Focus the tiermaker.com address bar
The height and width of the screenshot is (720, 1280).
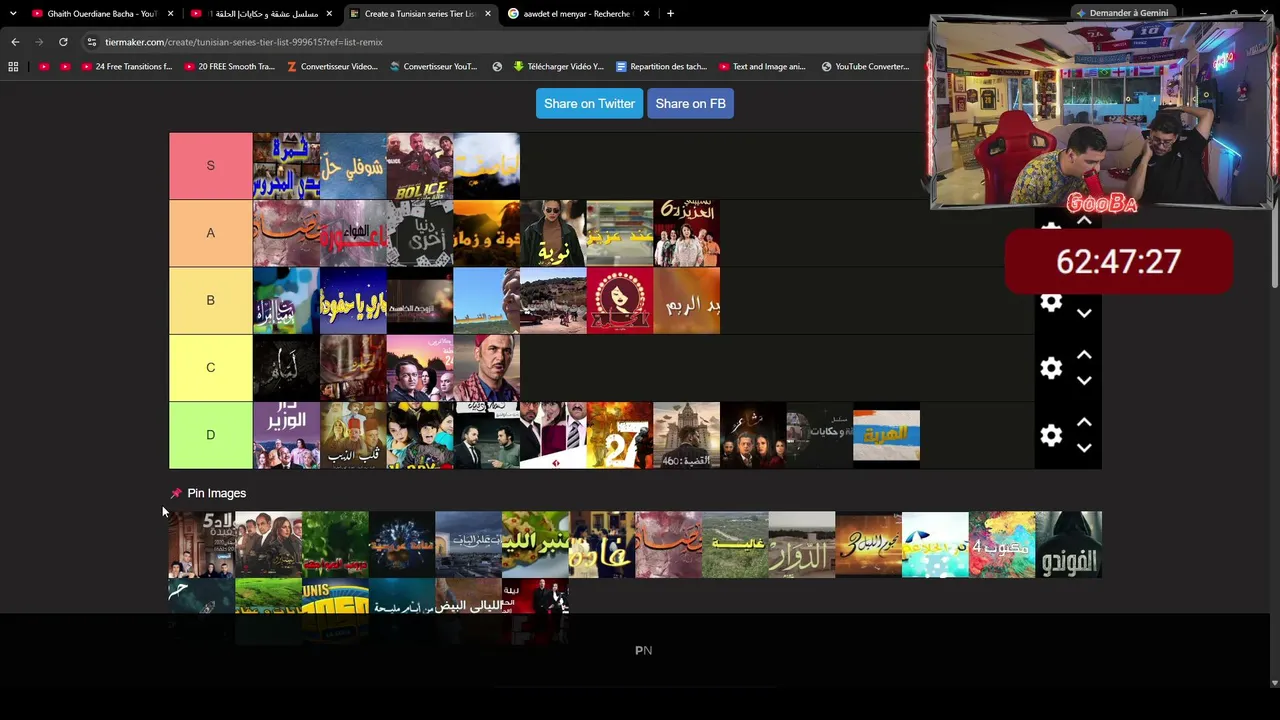tap(500, 42)
